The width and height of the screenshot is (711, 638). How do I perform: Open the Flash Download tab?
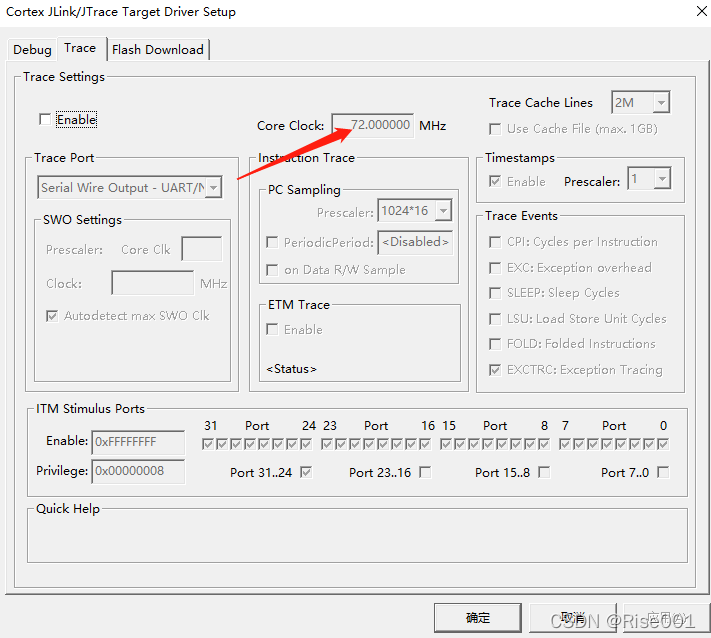coord(158,49)
